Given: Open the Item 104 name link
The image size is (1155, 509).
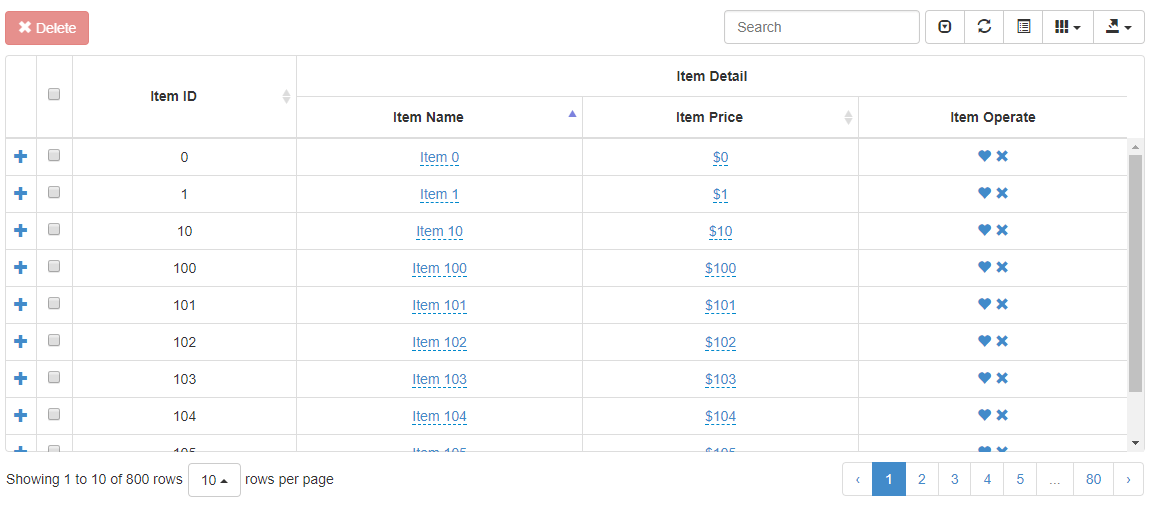Looking at the screenshot, I should (440, 416).
